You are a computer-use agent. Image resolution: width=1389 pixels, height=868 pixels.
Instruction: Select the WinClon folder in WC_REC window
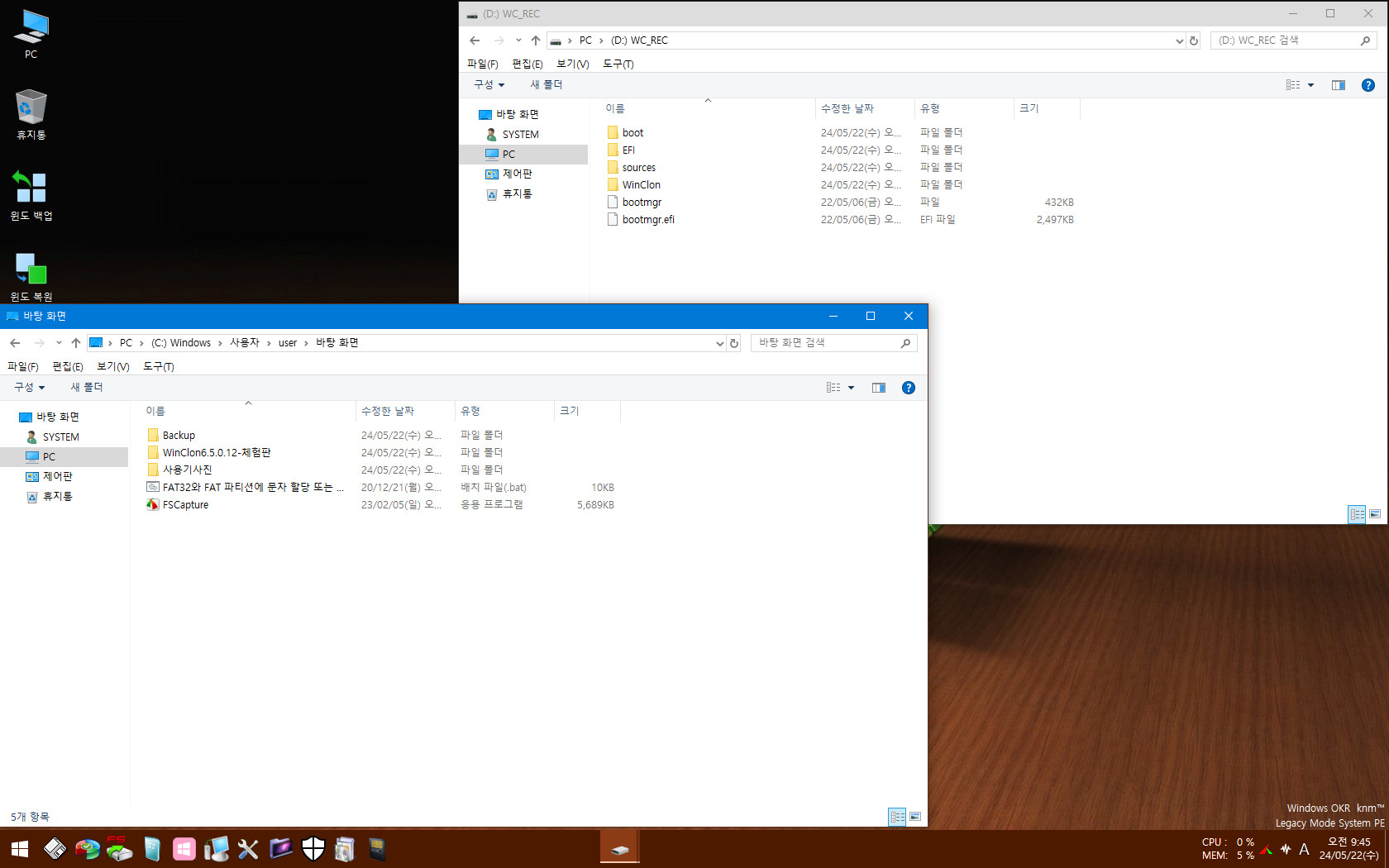point(642,185)
